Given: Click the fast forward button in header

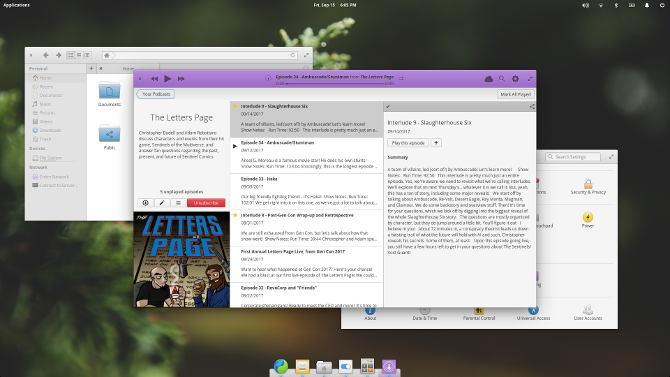Looking at the screenshot, I should pyautogui.click(x=181, y=79).
